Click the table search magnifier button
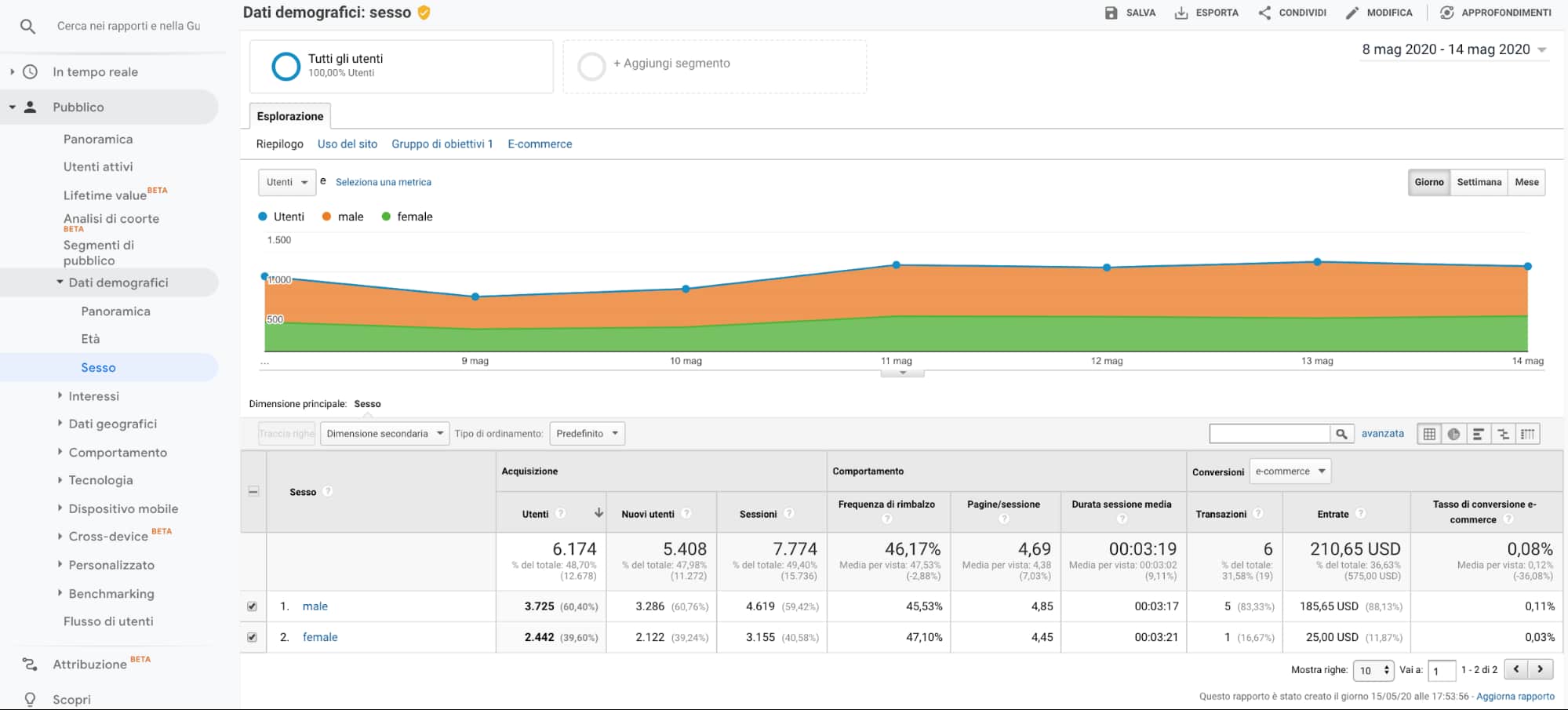The width and height of the screenshot is (1568, 710). [x=1341, y=434]
